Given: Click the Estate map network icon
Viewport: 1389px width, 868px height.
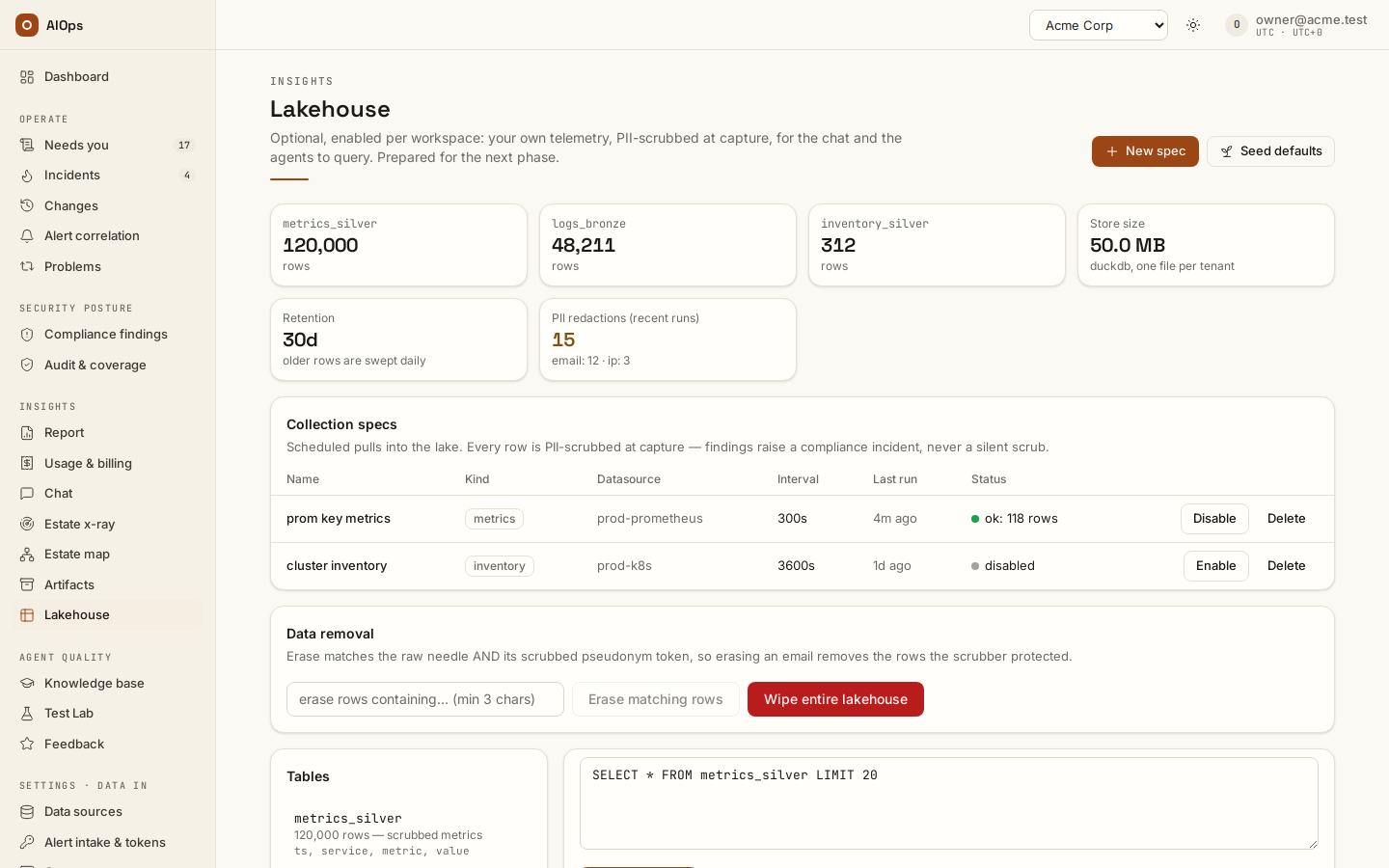Looking at the screenshot, I should (27, 555).
